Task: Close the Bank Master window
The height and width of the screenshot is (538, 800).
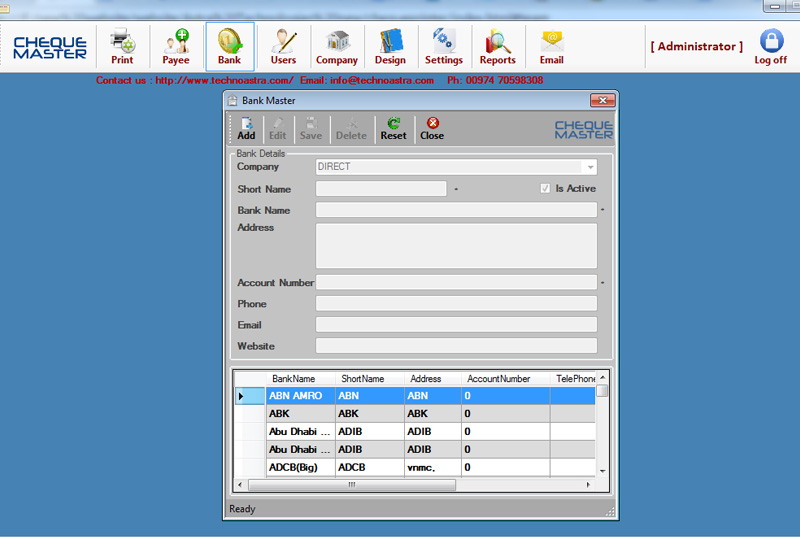Action: pos(602,101)
